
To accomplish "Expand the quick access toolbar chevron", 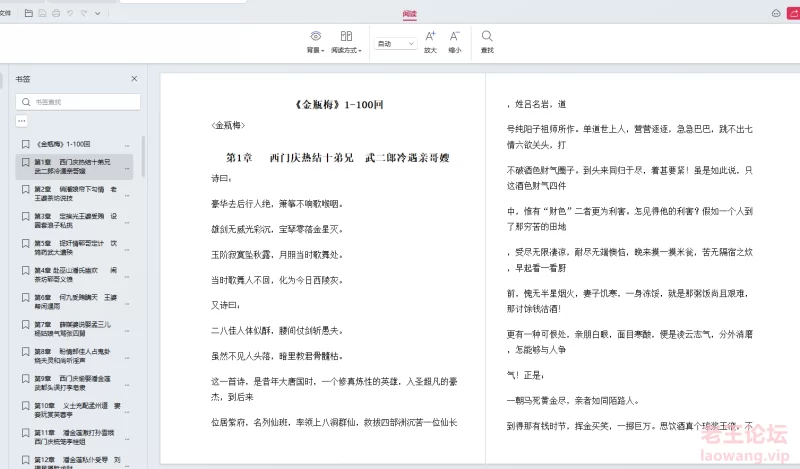I will point(97,13).
